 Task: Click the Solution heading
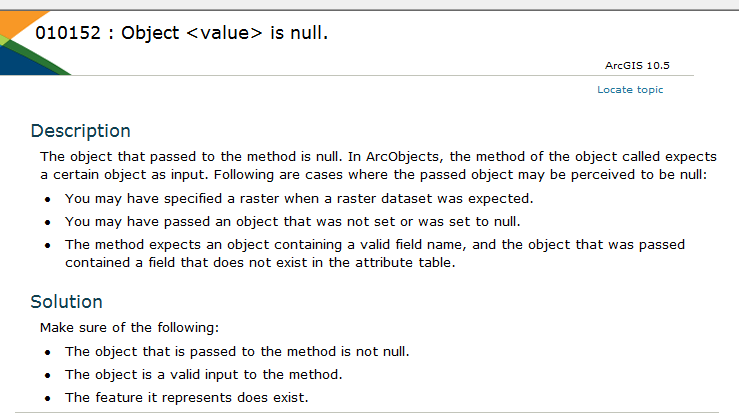pos(66,301)
